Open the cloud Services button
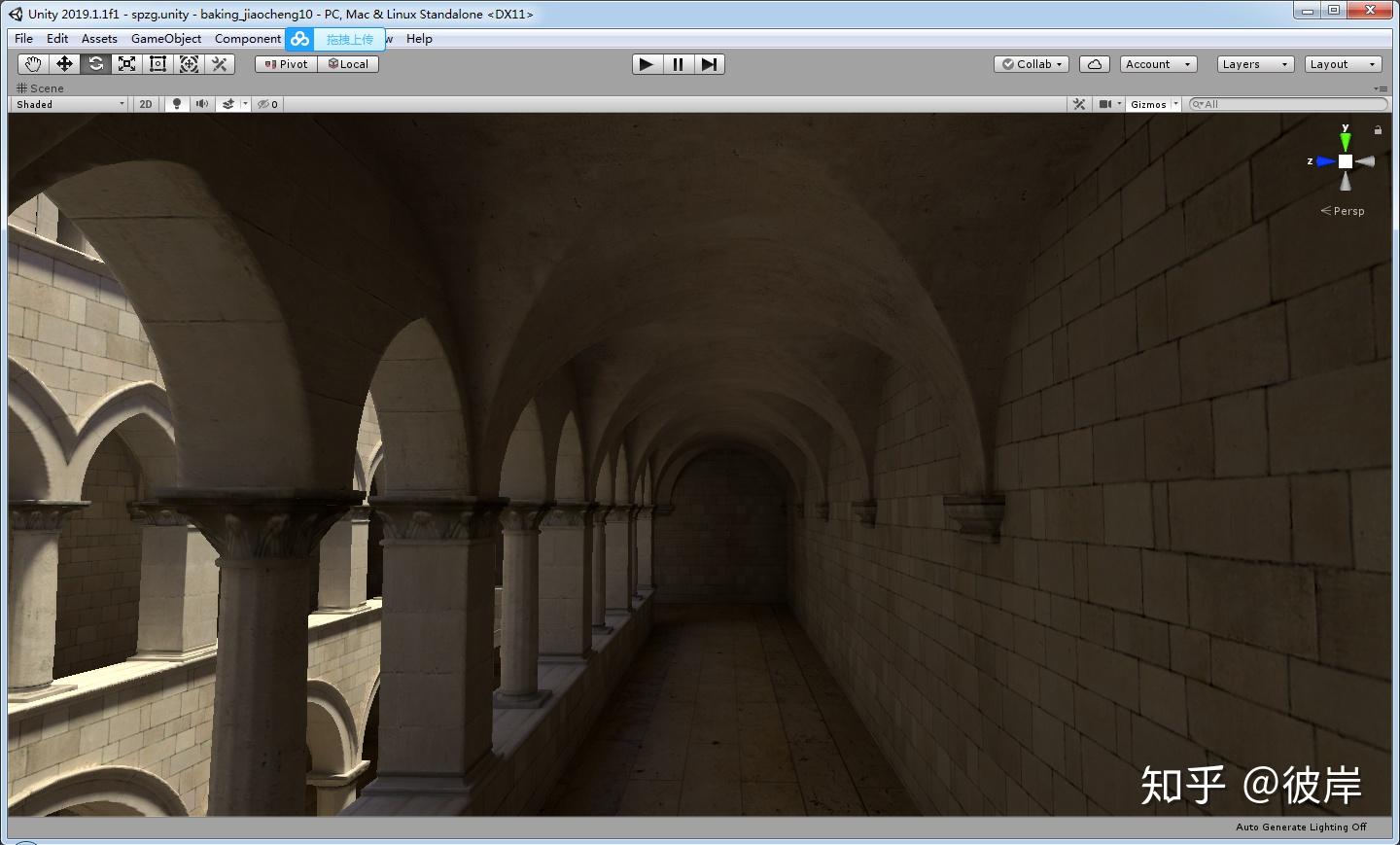 [1095, 64]
